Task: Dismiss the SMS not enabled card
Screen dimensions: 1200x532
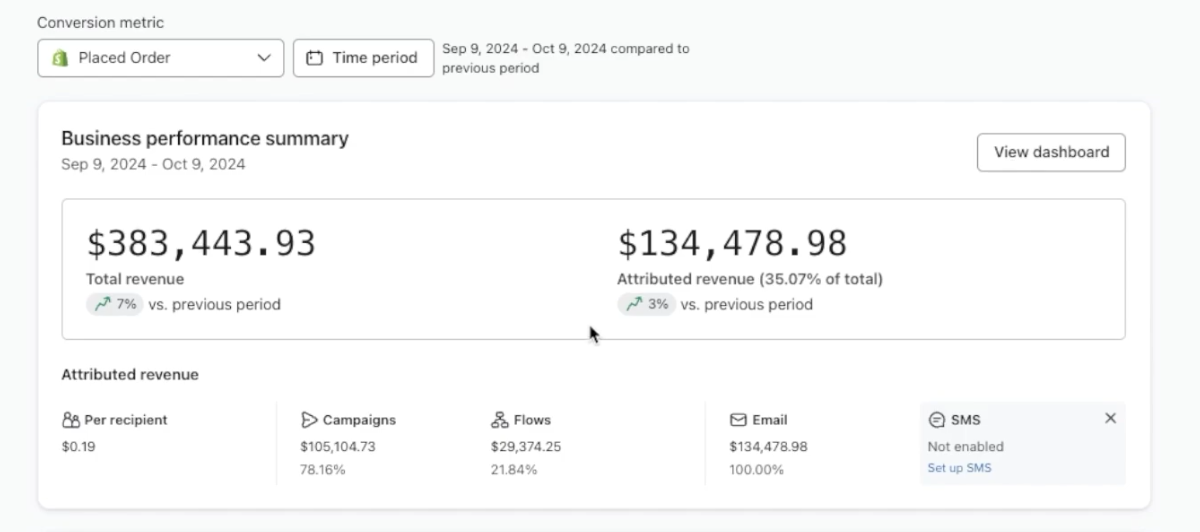Action: pos(1110,418)
